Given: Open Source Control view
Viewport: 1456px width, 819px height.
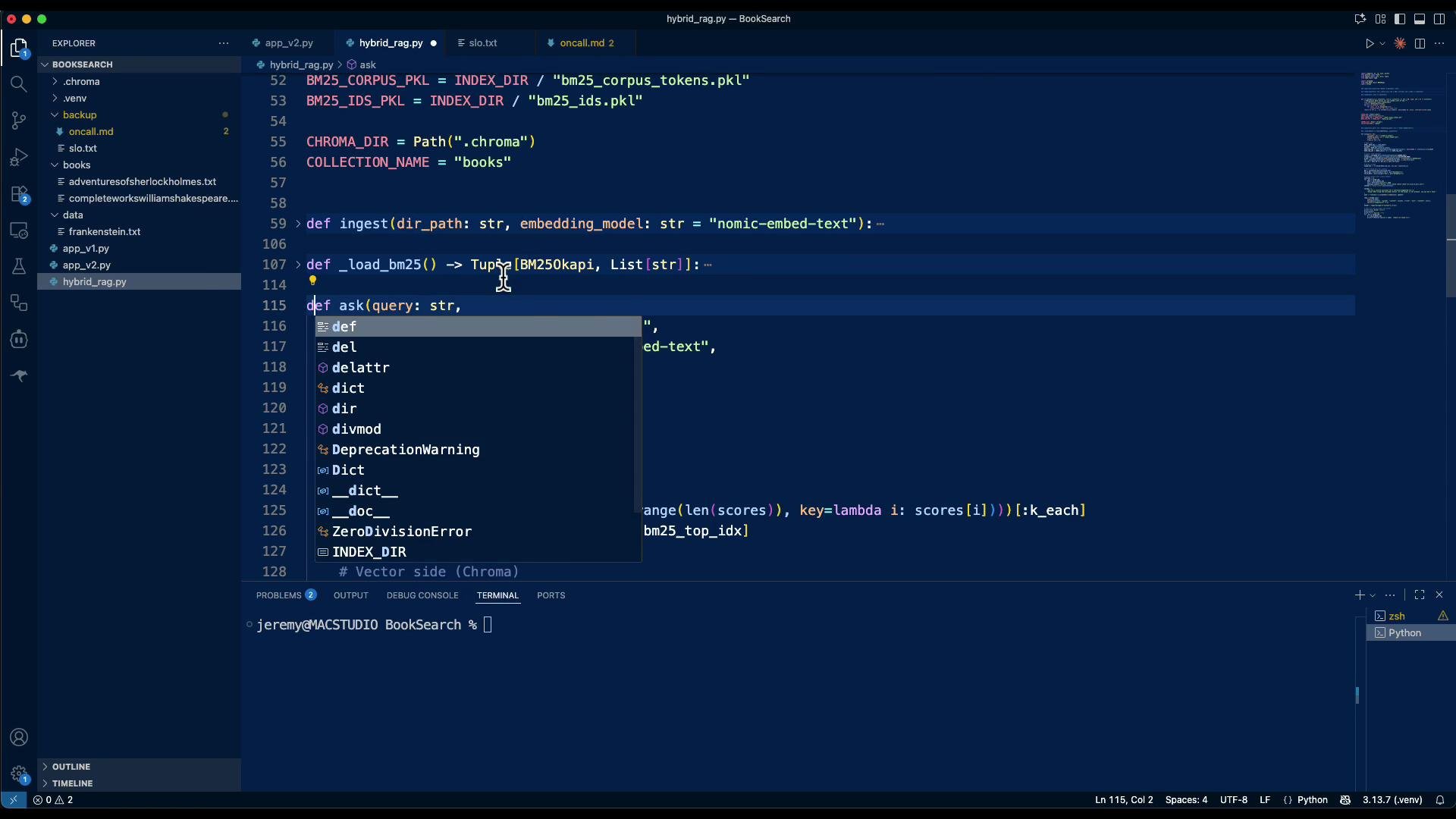Looking at the screenshot, I should click(x=19, y=121).
